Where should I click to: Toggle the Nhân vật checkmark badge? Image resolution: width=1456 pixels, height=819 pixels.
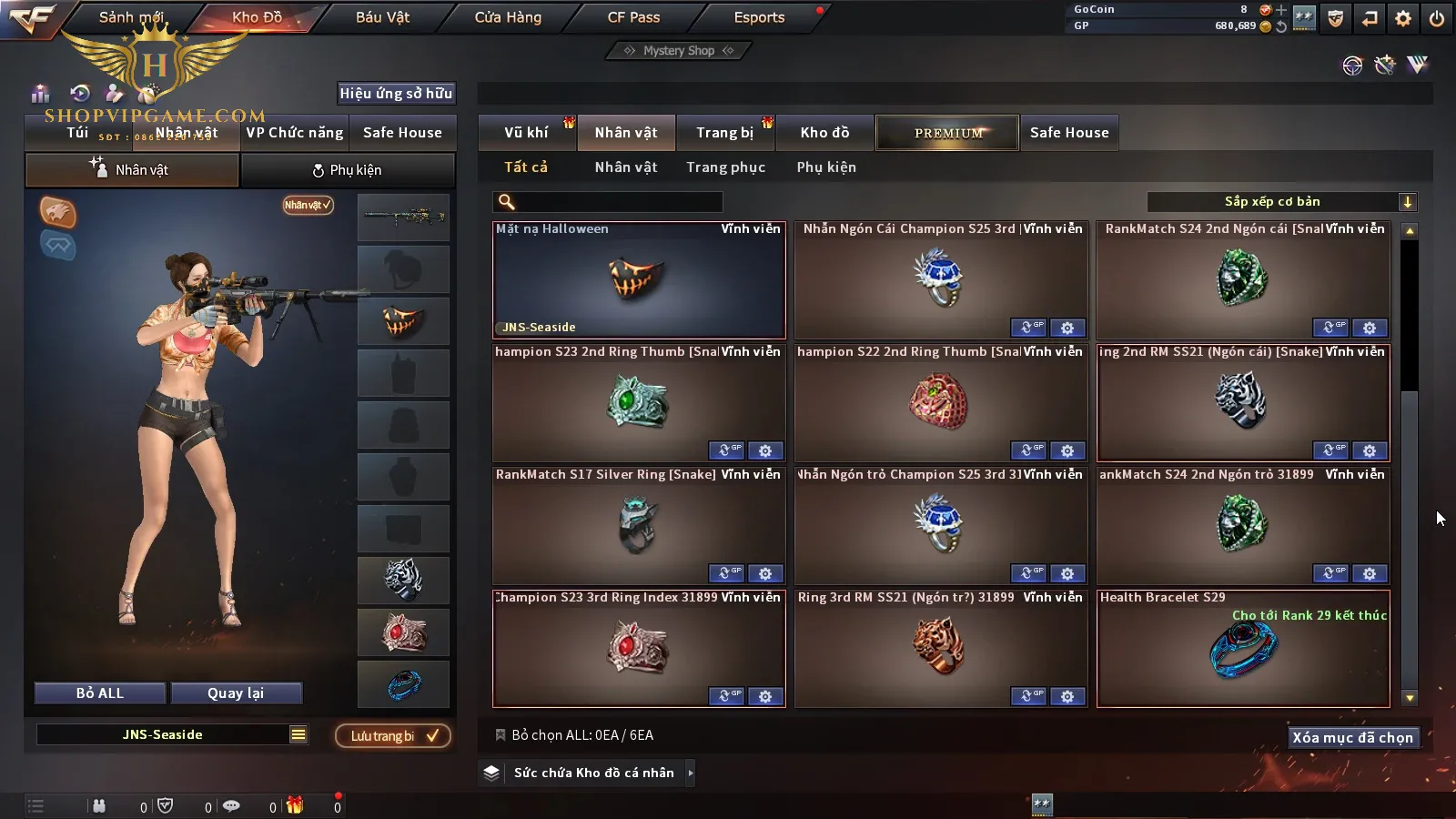click(x=308, y=205)
